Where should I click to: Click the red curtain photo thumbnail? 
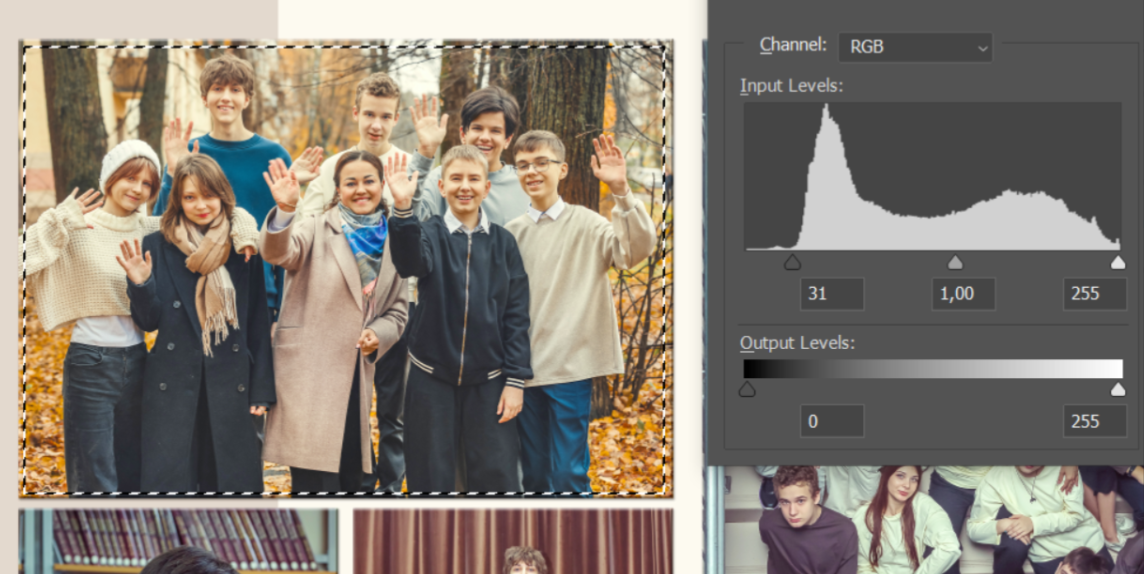tap(513, 541)
